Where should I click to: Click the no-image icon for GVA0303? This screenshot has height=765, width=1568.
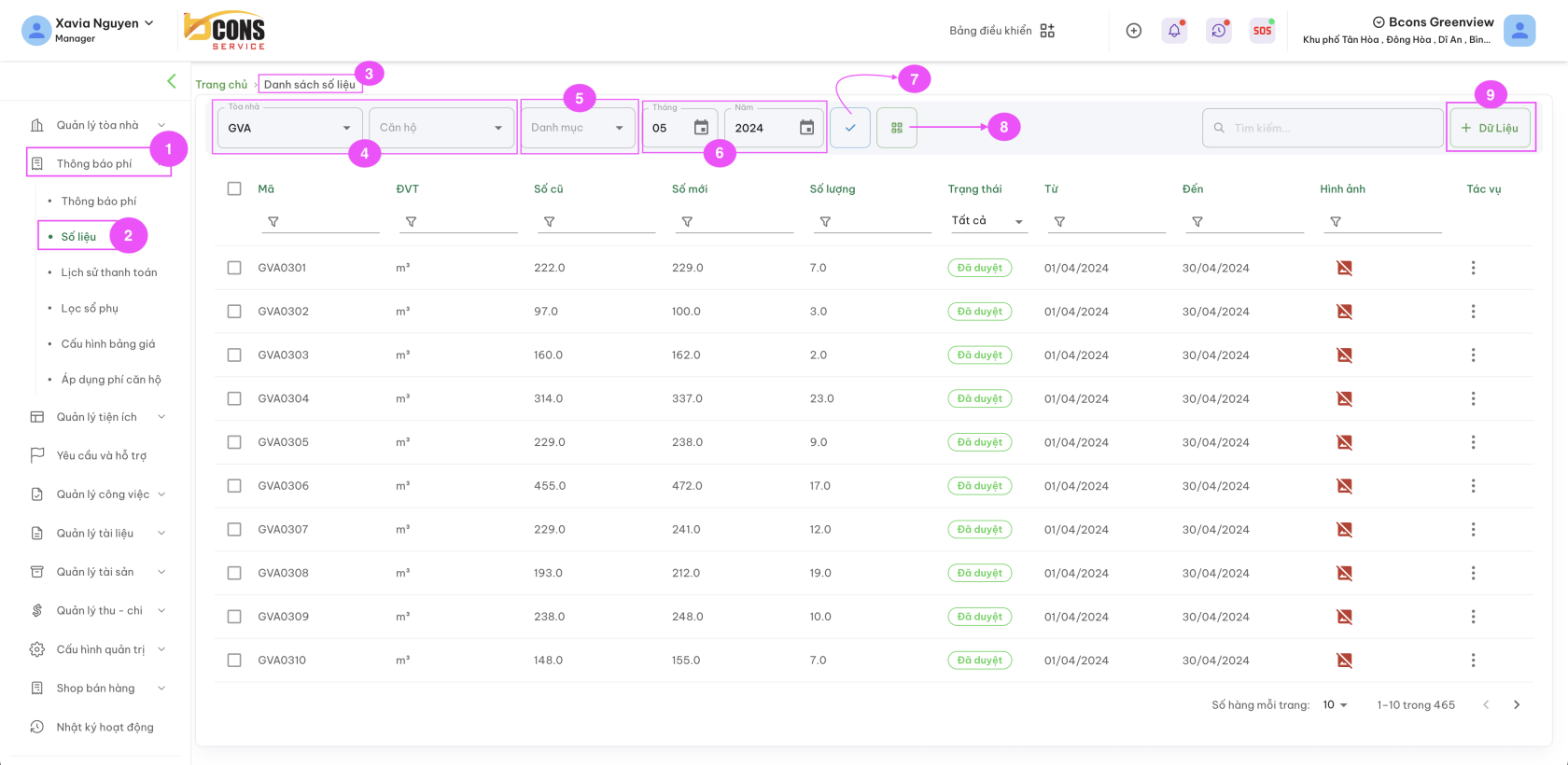pyautogui.click(x=1344, y=355)
